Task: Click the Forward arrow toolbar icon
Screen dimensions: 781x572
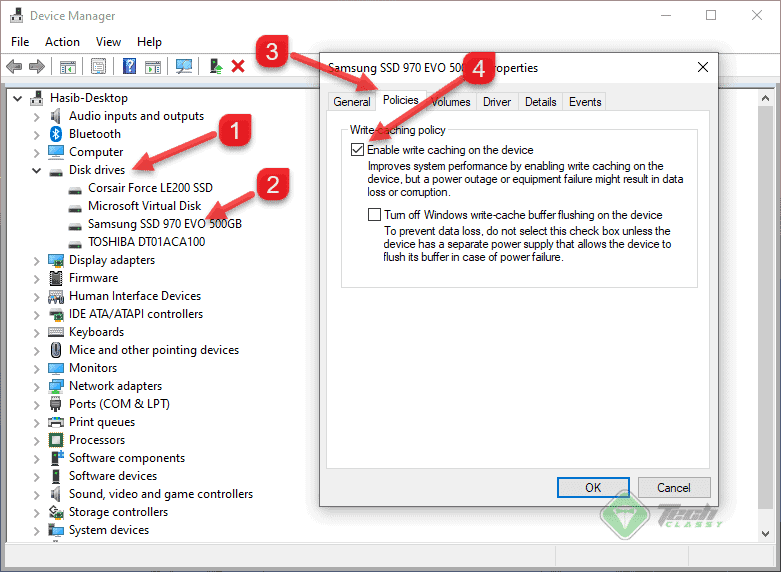Action: tap(37, 66)
